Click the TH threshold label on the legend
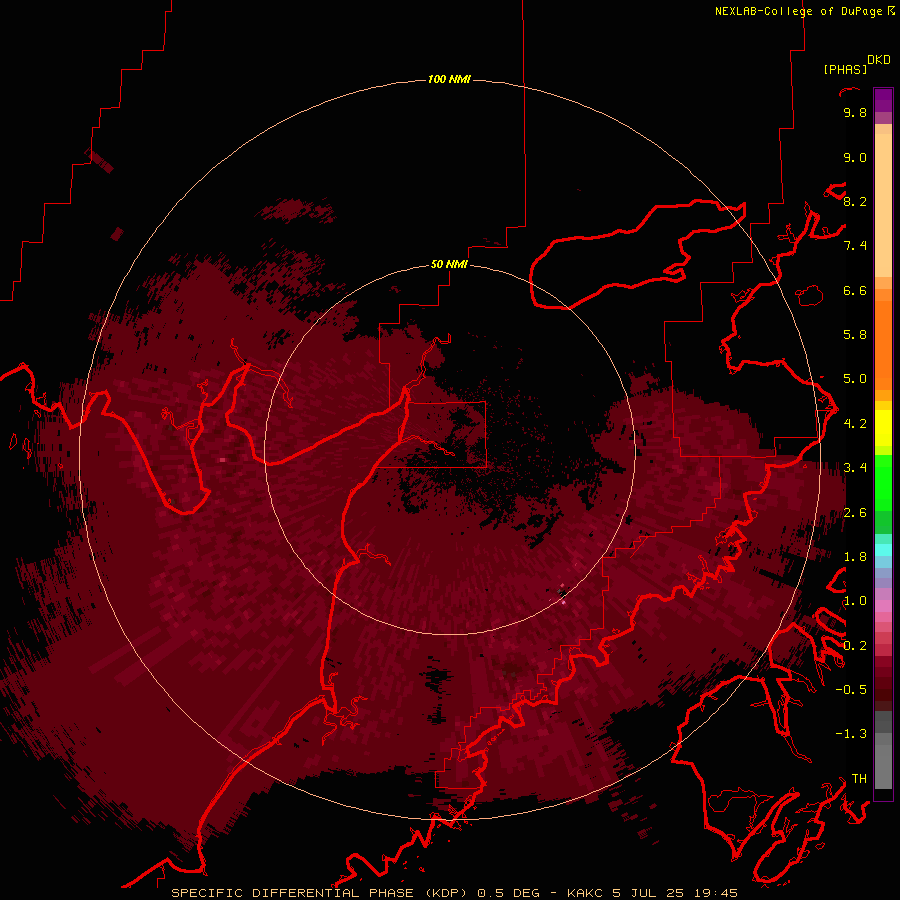 click(859, 779)
